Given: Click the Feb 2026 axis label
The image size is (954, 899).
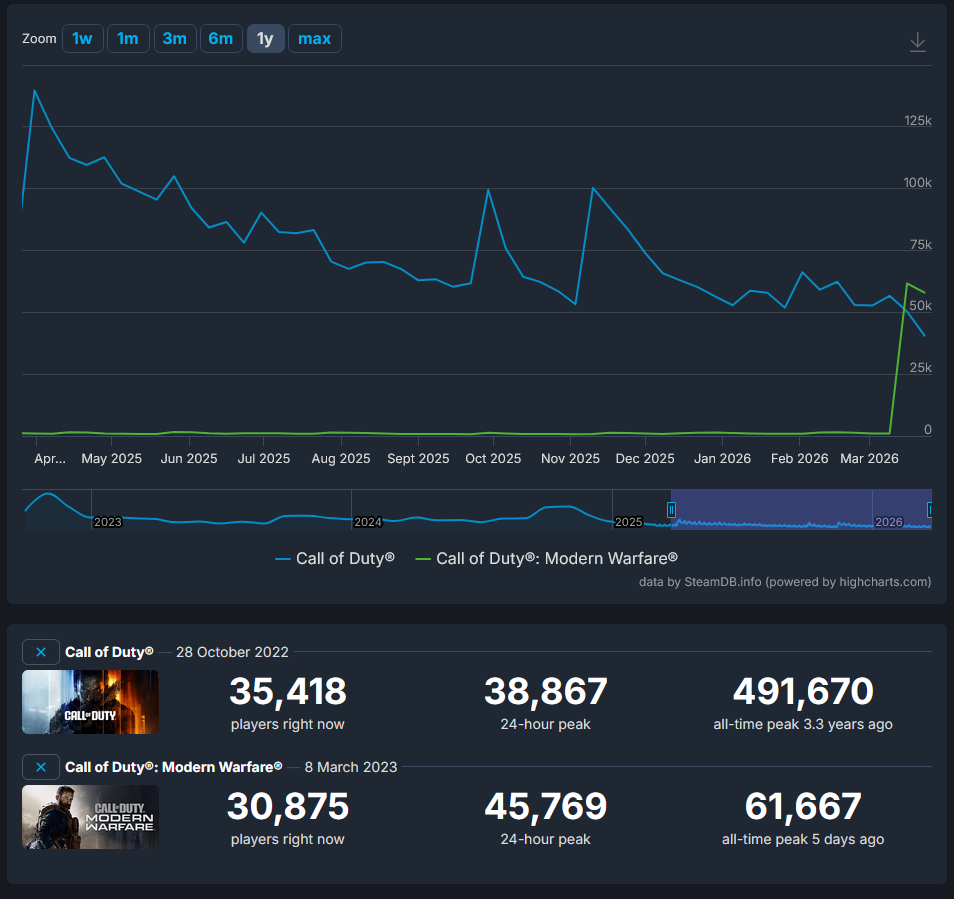Looking at the screenshot, I should [799, 459].
